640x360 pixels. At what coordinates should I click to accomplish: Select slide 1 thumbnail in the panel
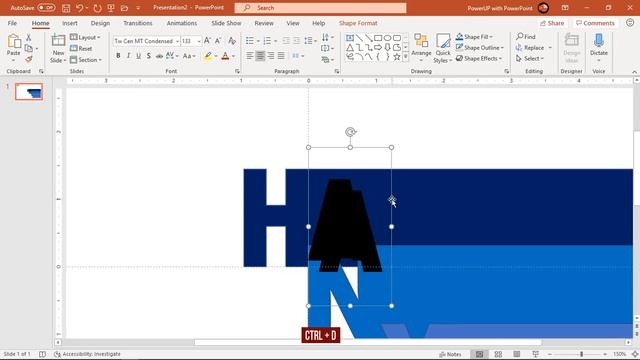pos(29,92)
